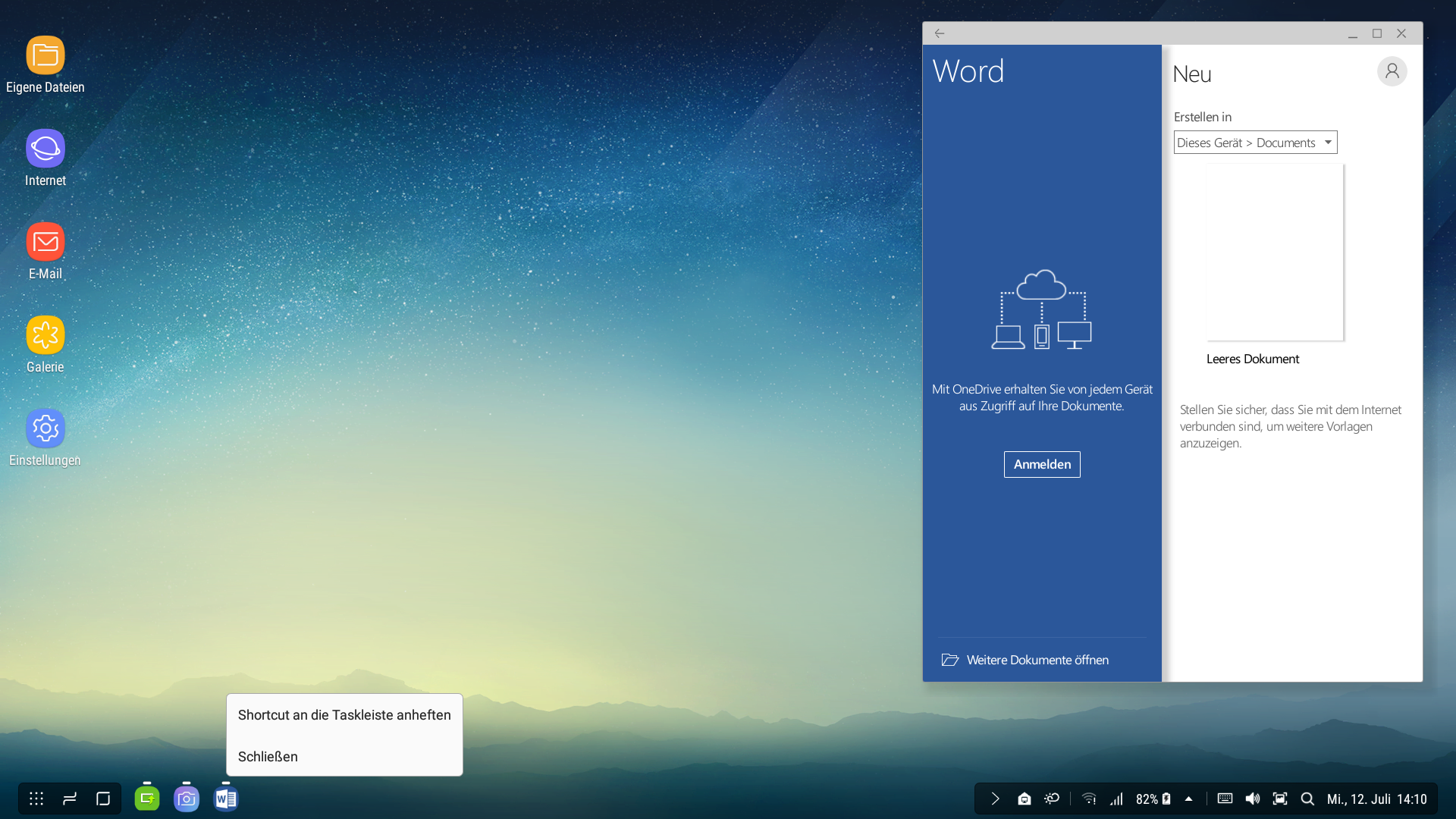
Task: Click the Word icon in the taskbar
Action: point(226,799)
